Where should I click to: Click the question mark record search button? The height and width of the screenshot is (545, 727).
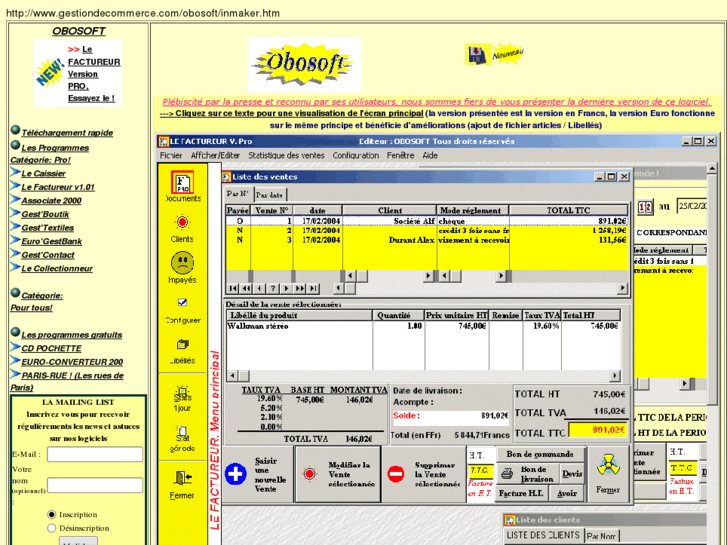tap(273, 289)
